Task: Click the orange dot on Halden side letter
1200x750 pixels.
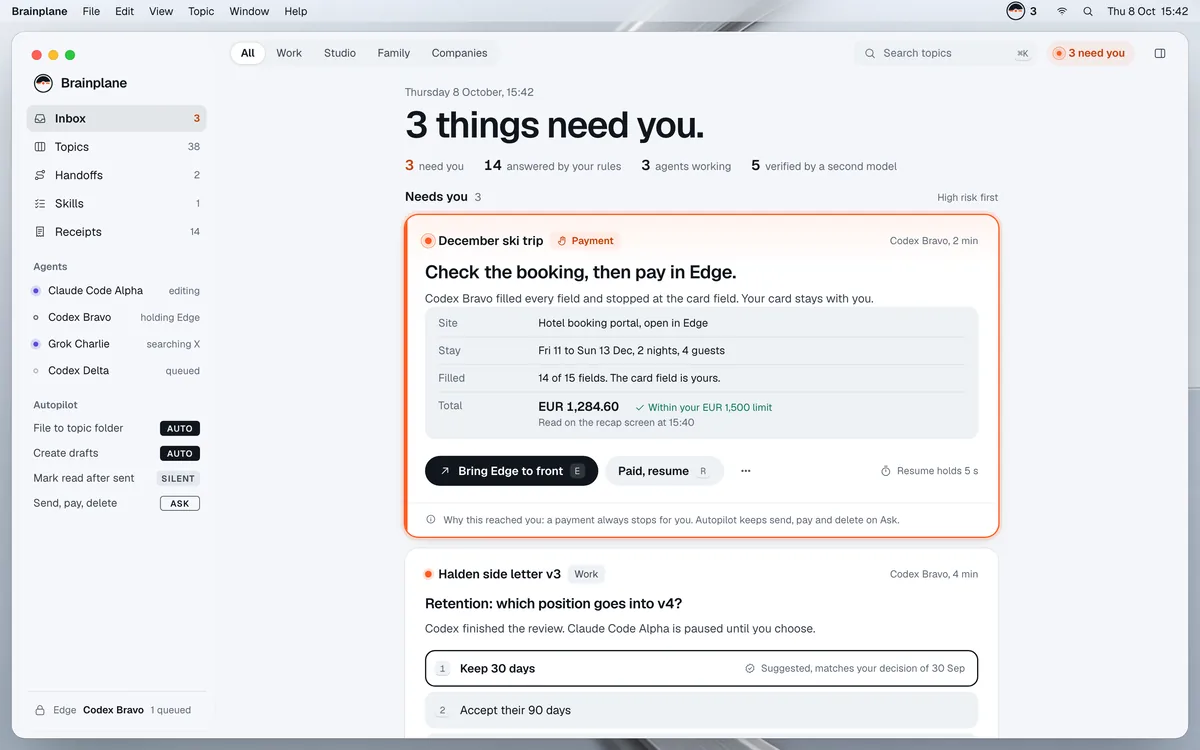Action: tap(428, 574)
